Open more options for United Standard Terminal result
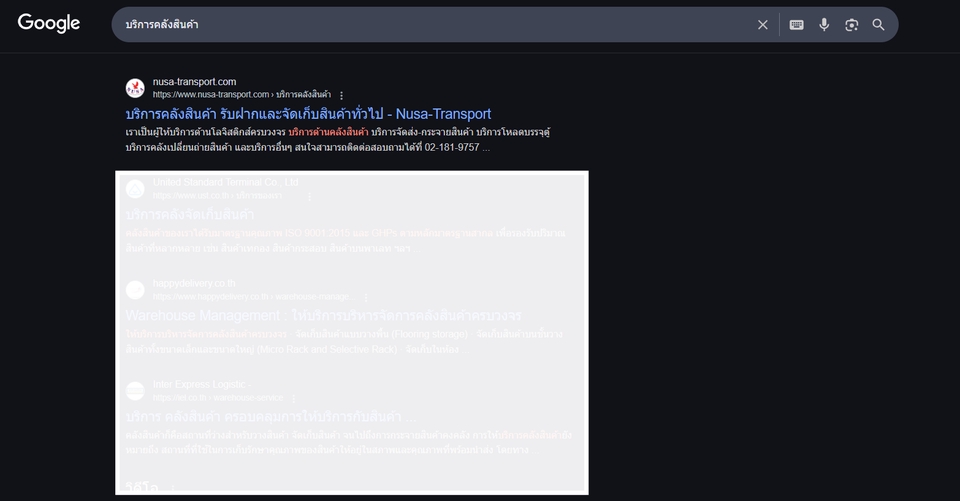960x501 pixels. (x=310, y=196)
